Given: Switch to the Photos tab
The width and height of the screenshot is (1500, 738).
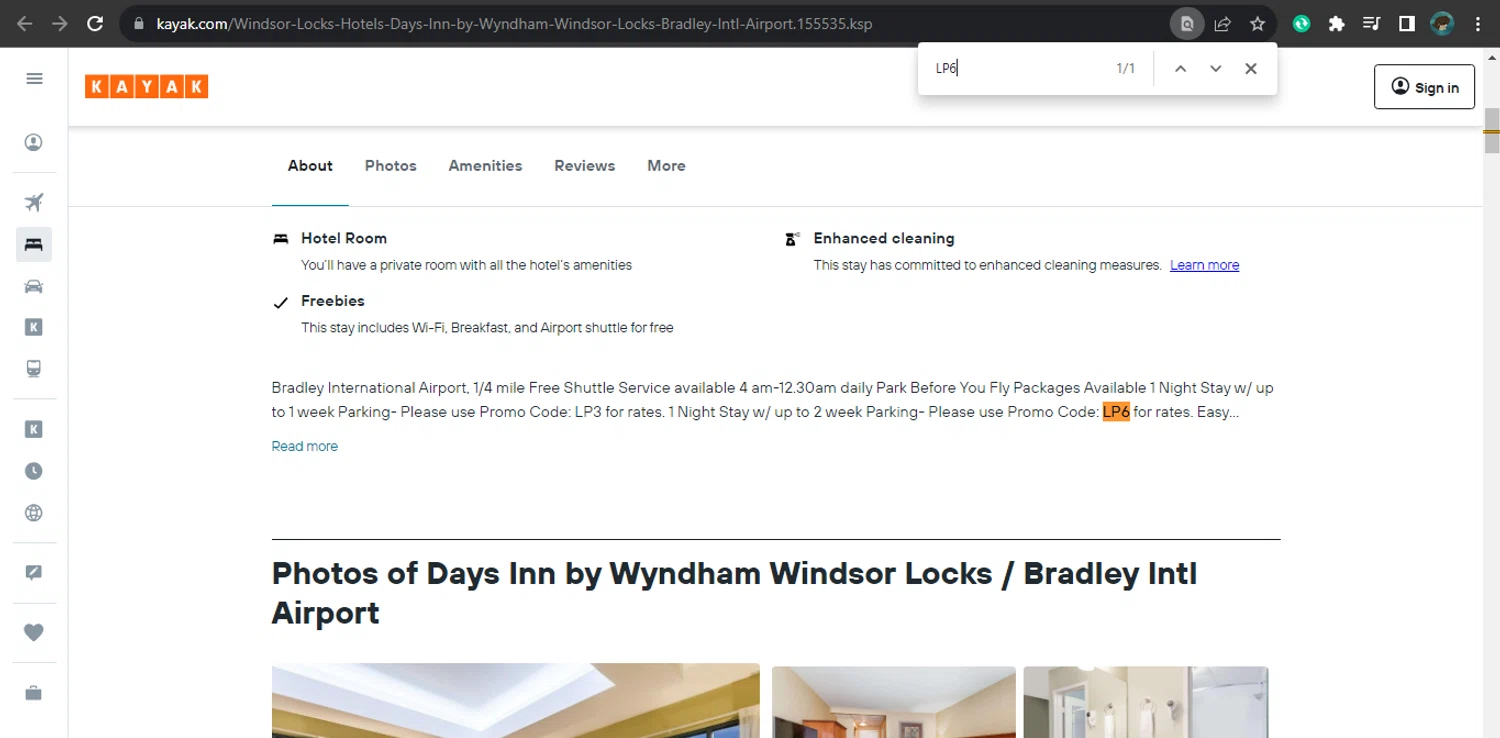Looking at the screenshot, I should click(391, 166).
